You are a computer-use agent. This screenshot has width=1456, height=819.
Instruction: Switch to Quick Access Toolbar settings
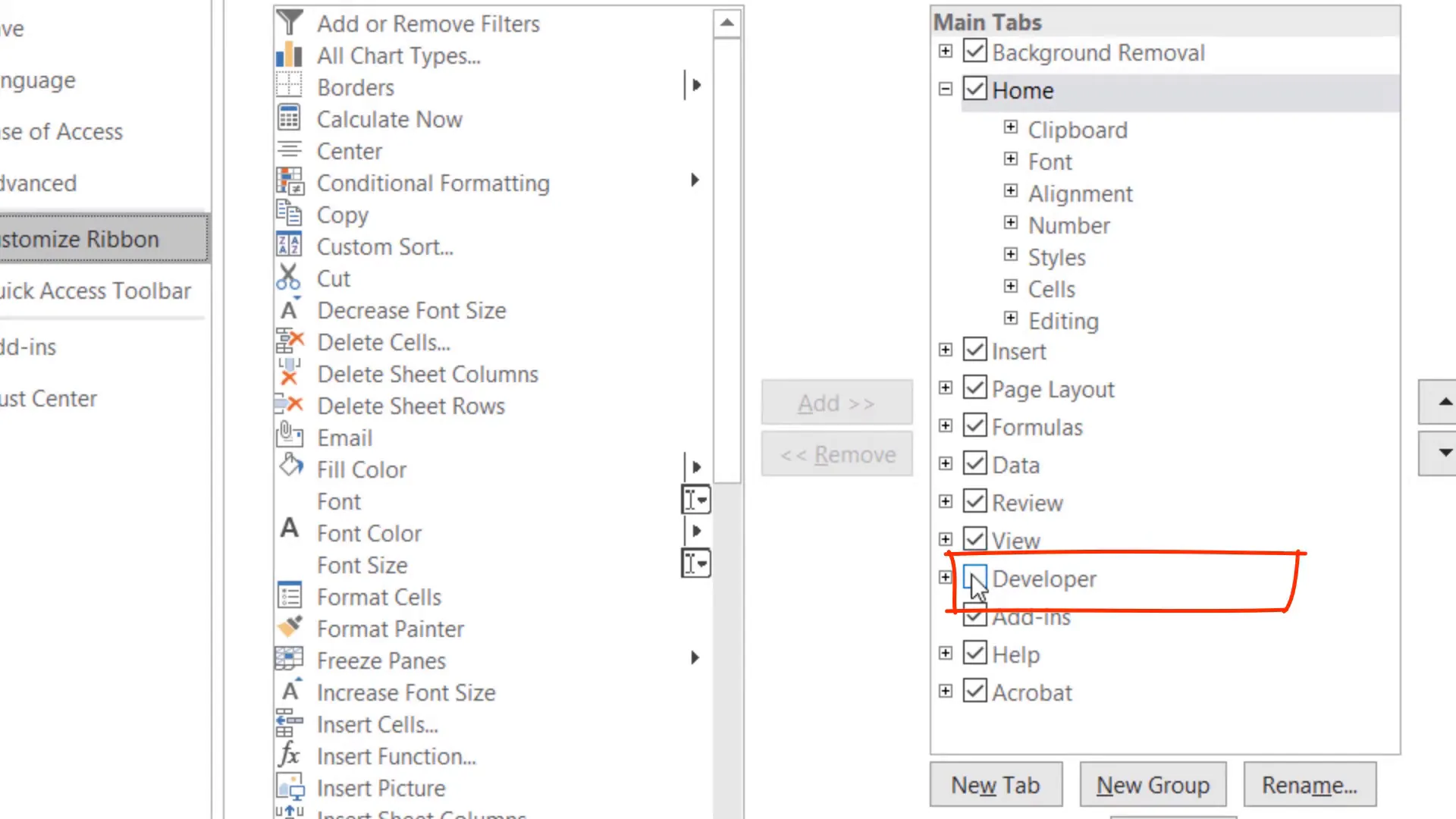pyautogui.click(x=96, y=290)
